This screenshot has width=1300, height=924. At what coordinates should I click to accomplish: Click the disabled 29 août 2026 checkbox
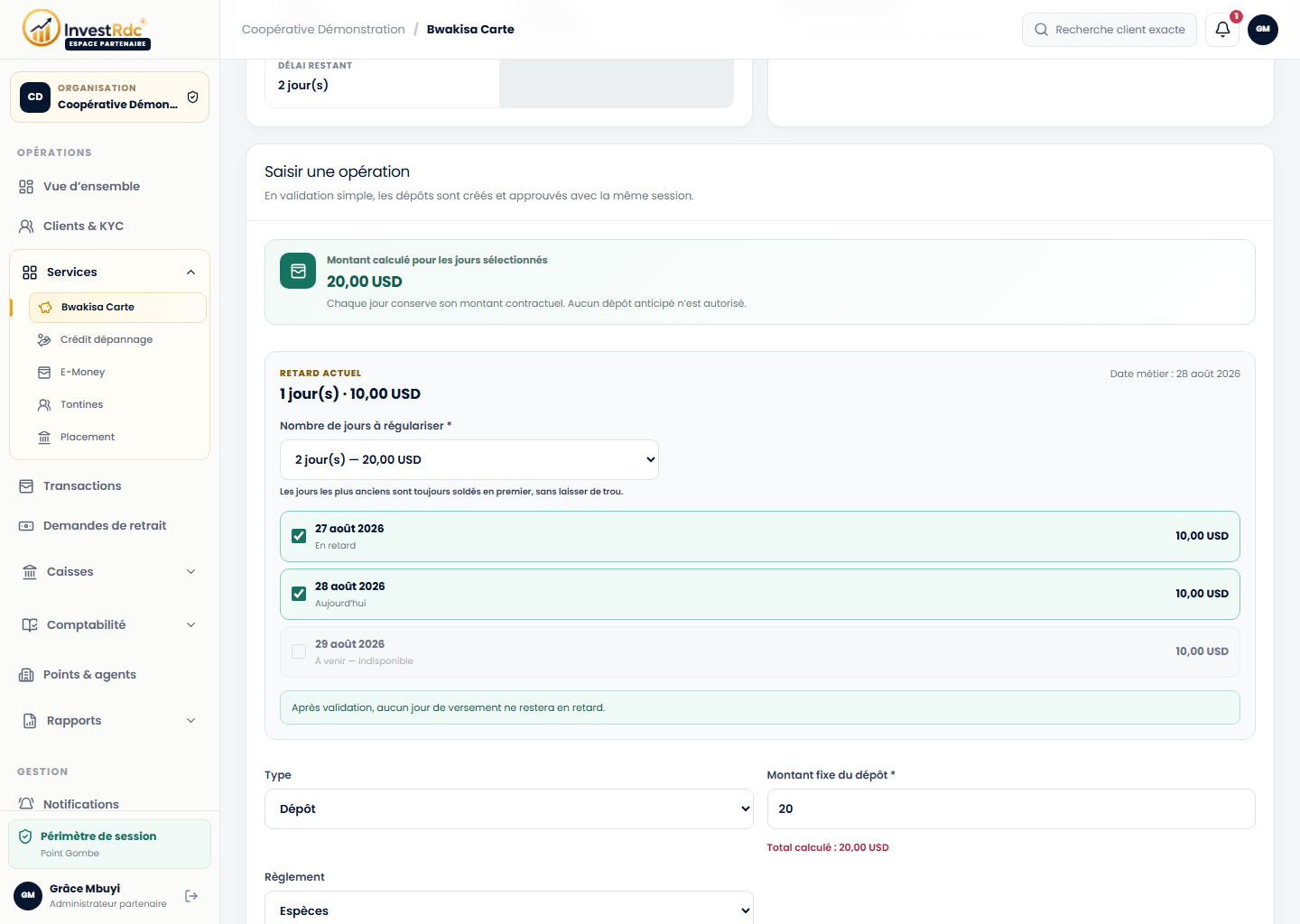coord(299,651)
